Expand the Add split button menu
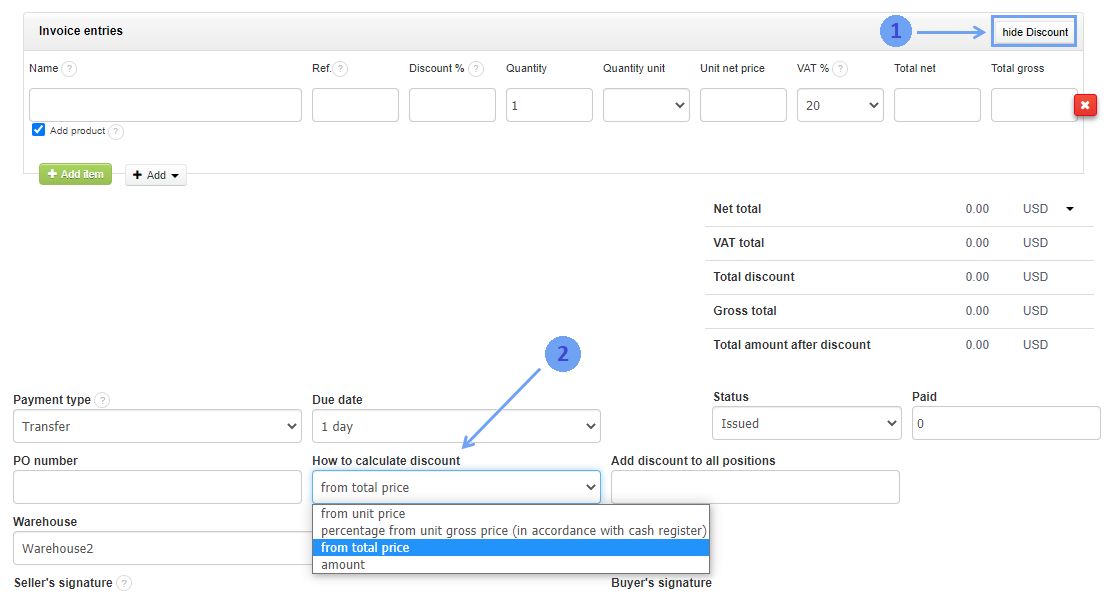The image size is (1110, 592). click(156, 175)
